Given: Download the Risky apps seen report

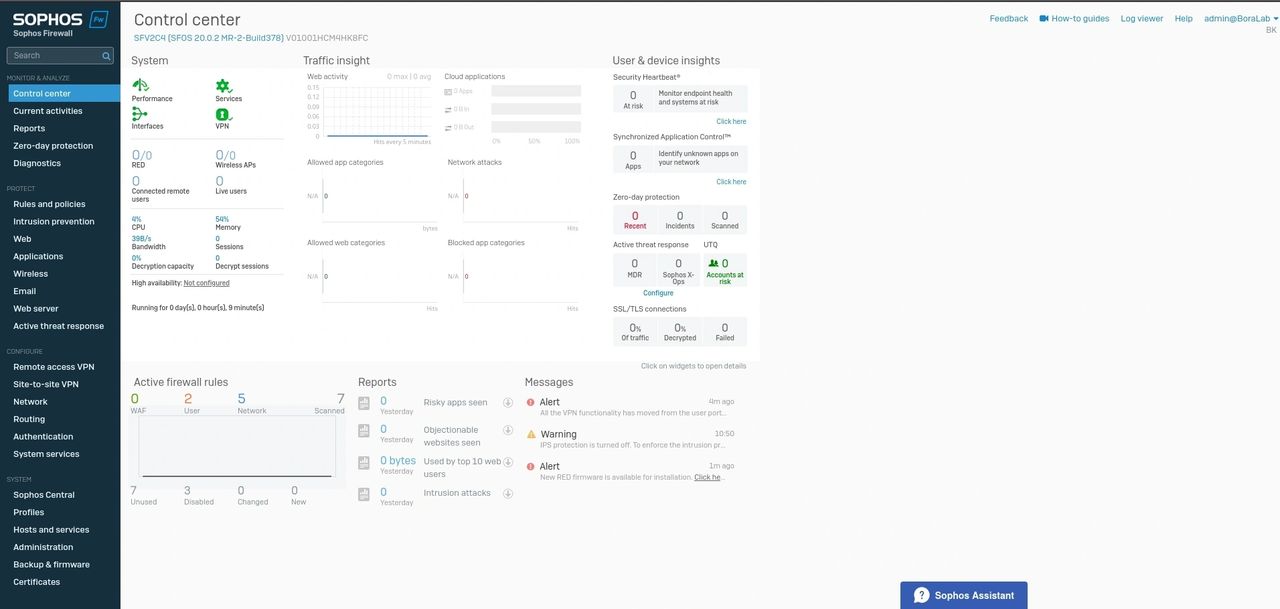Looking at the screenshot, I should click(x=508, y=403).
